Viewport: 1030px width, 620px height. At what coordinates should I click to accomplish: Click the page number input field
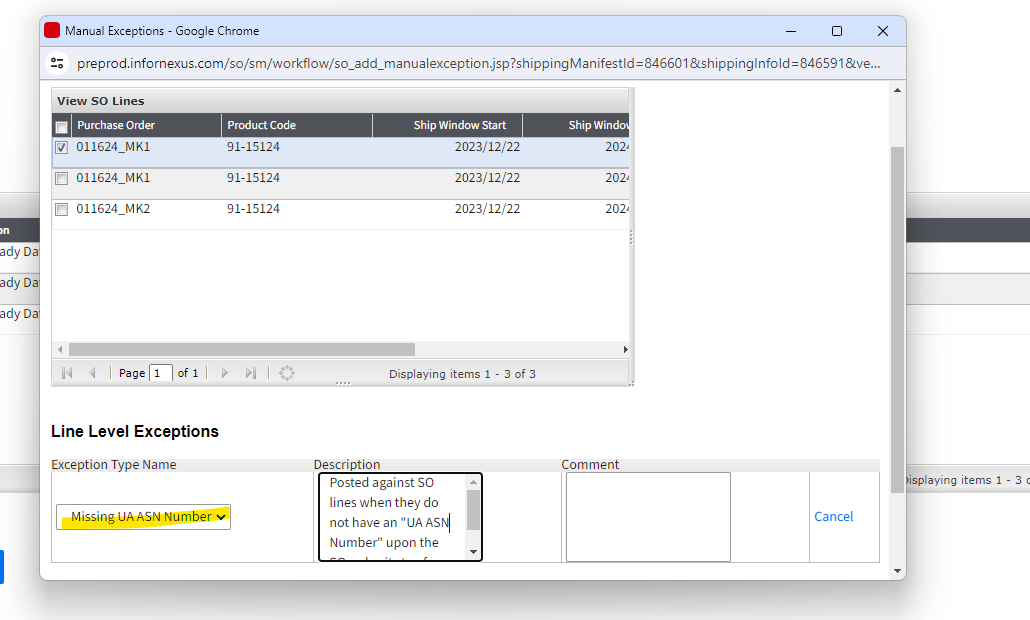click(161, 373)
